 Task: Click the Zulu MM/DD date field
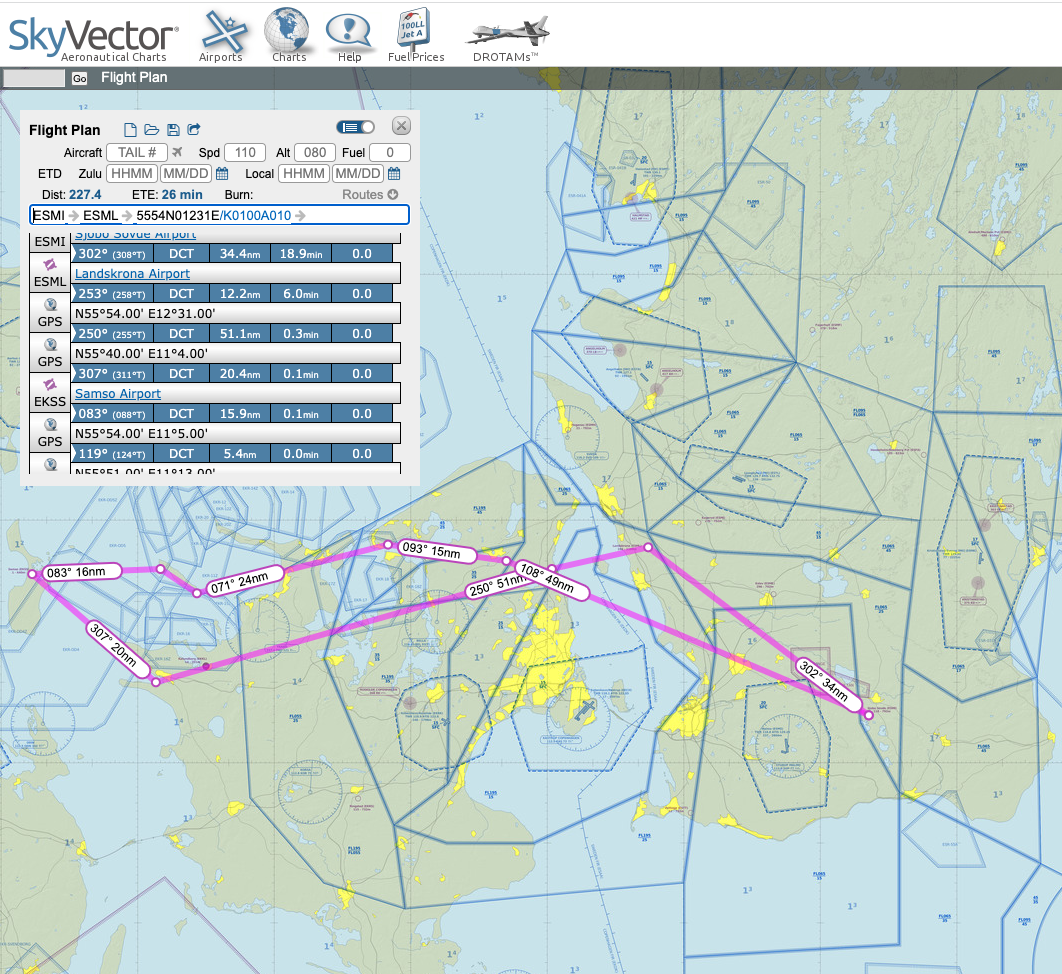pyautogui.click(x=186, y=174)
